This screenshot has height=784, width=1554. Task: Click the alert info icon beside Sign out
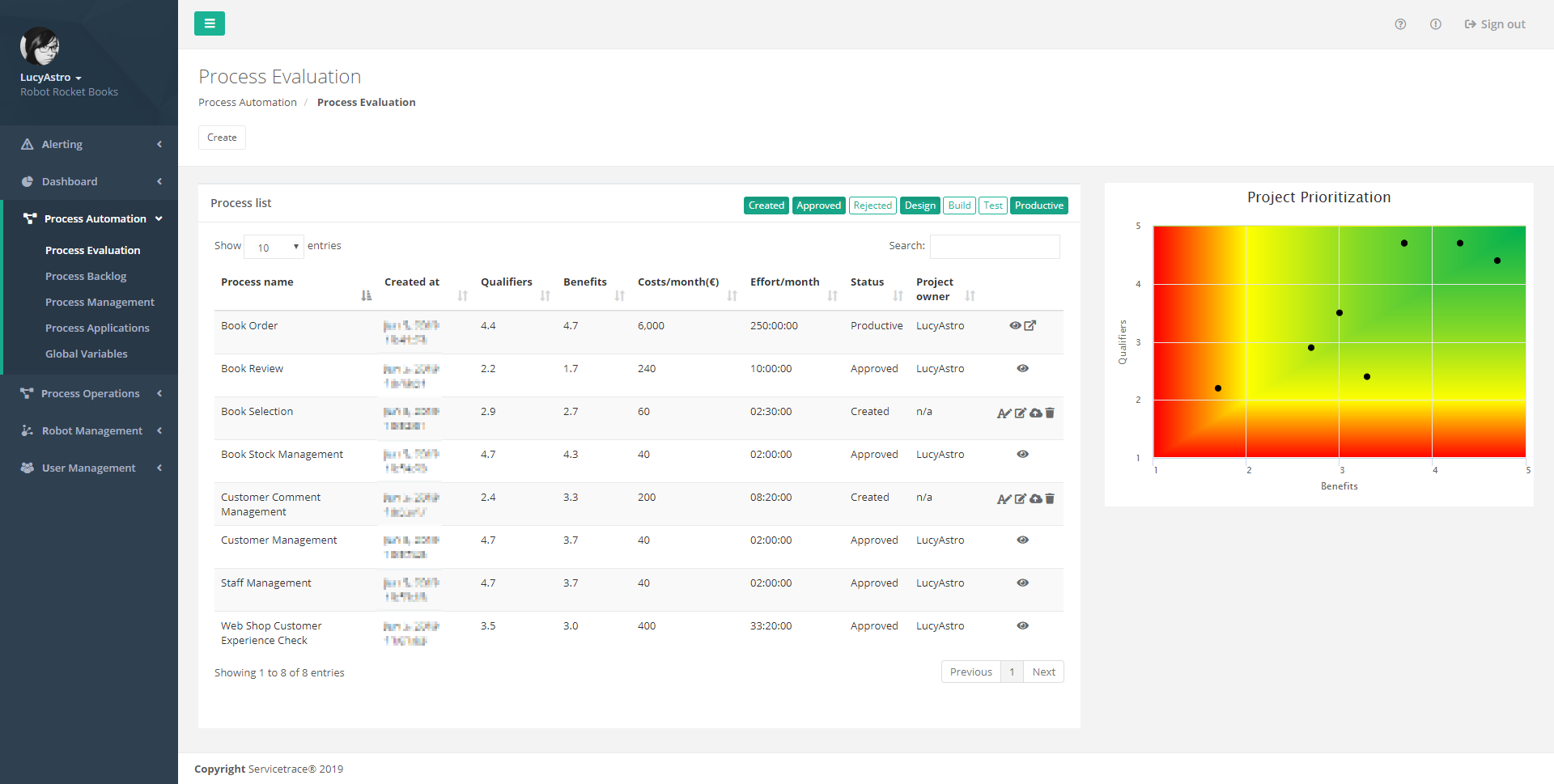pos(1436,24)
